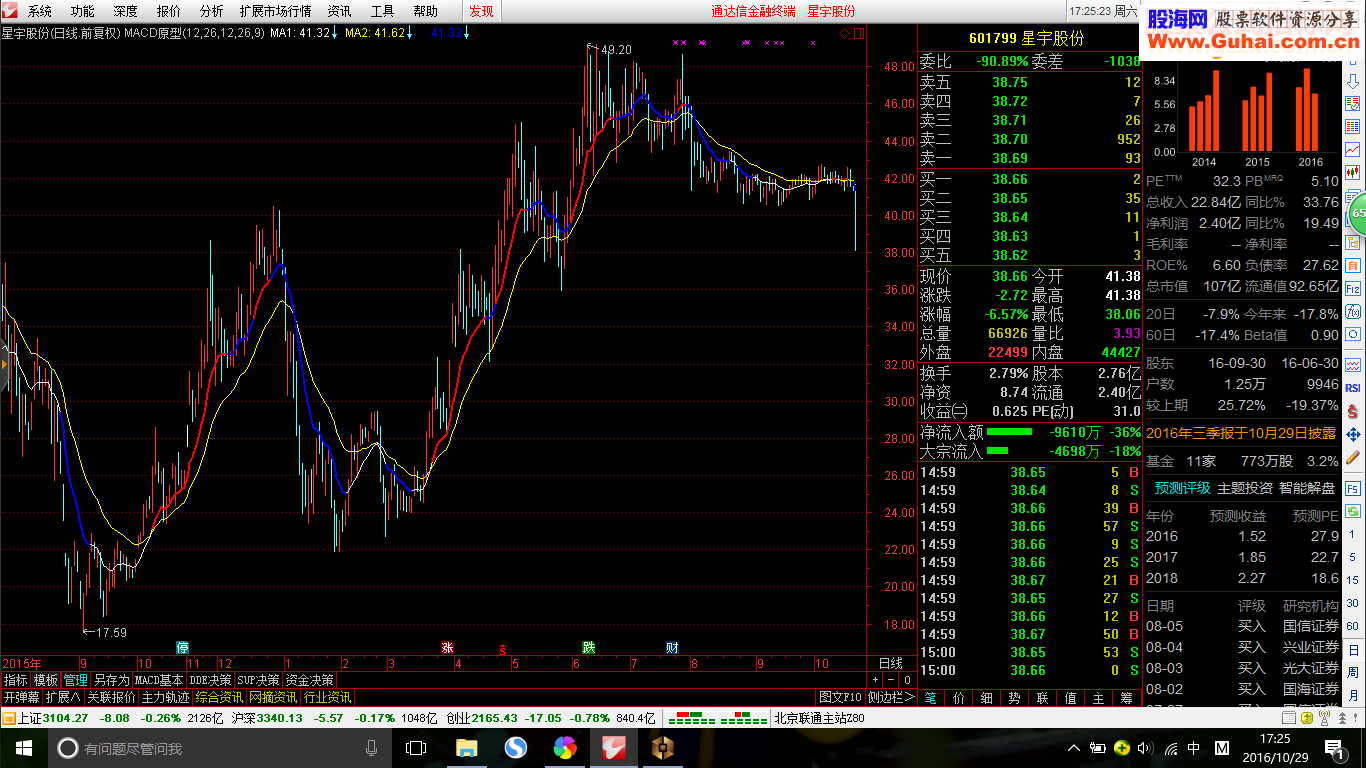
Task: Switch to weekly period 周 in sidebar
Action: pyautogui.click(x=1353, y=675)
